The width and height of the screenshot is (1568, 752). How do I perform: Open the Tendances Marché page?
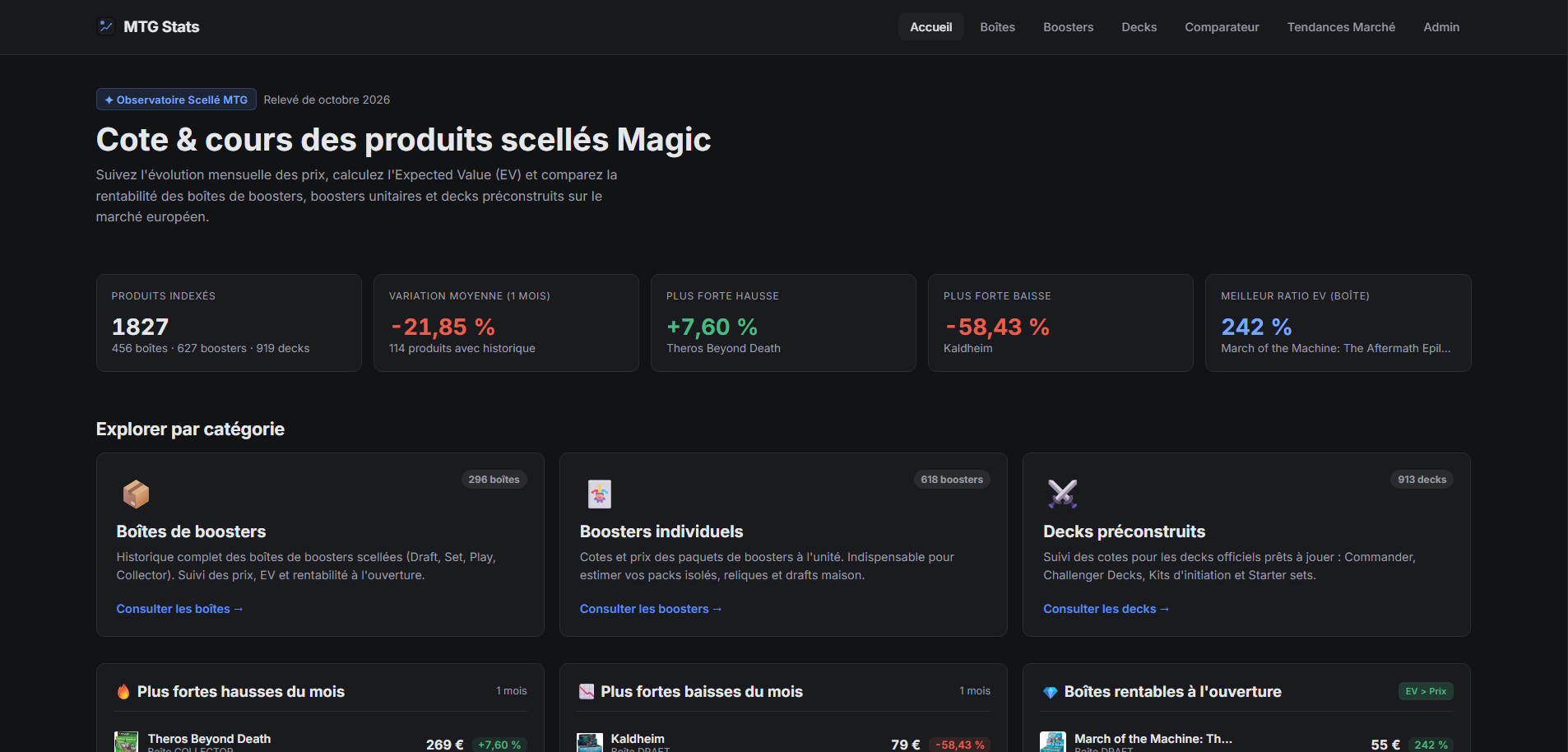[x=1341, y=27]
